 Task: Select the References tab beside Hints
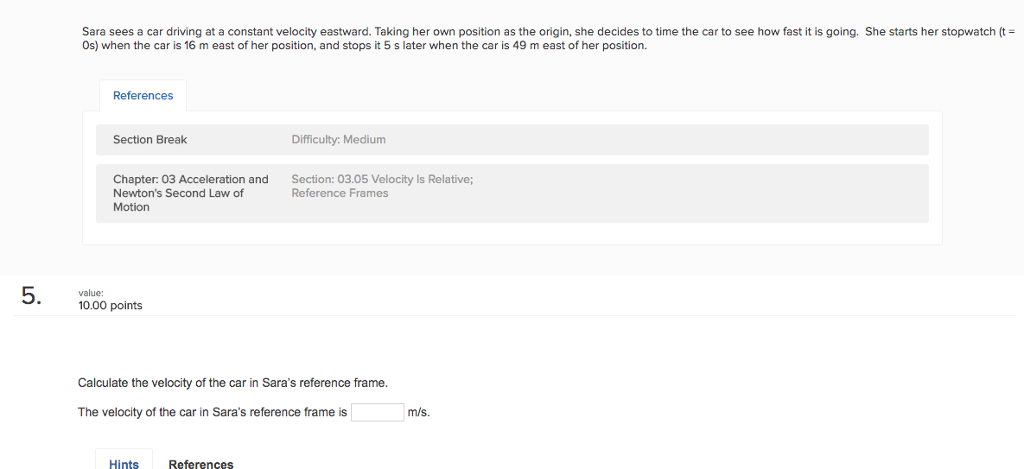coord(201,464)
